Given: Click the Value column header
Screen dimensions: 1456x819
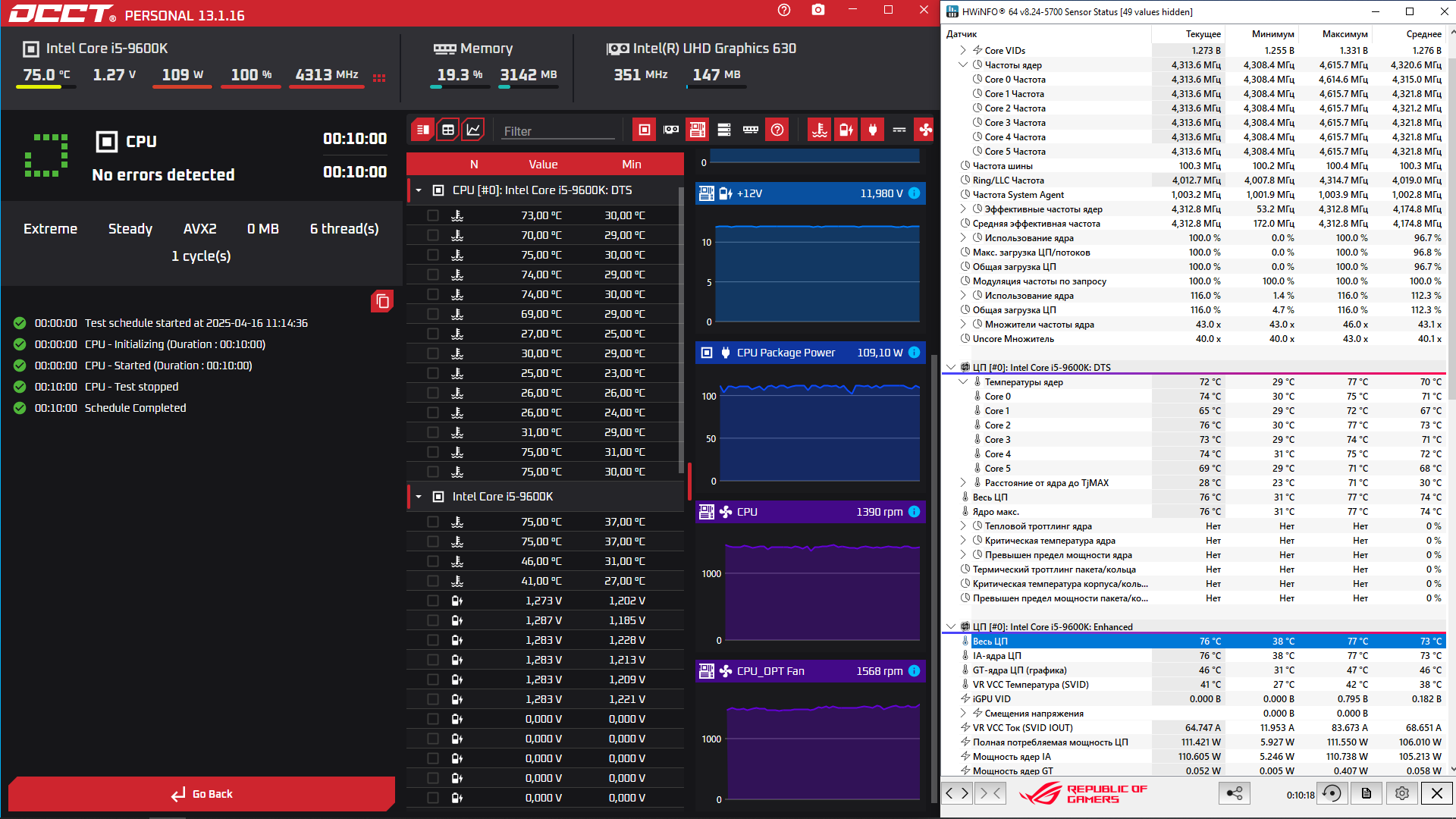Looking at the screenshot, I should [543, 165].
